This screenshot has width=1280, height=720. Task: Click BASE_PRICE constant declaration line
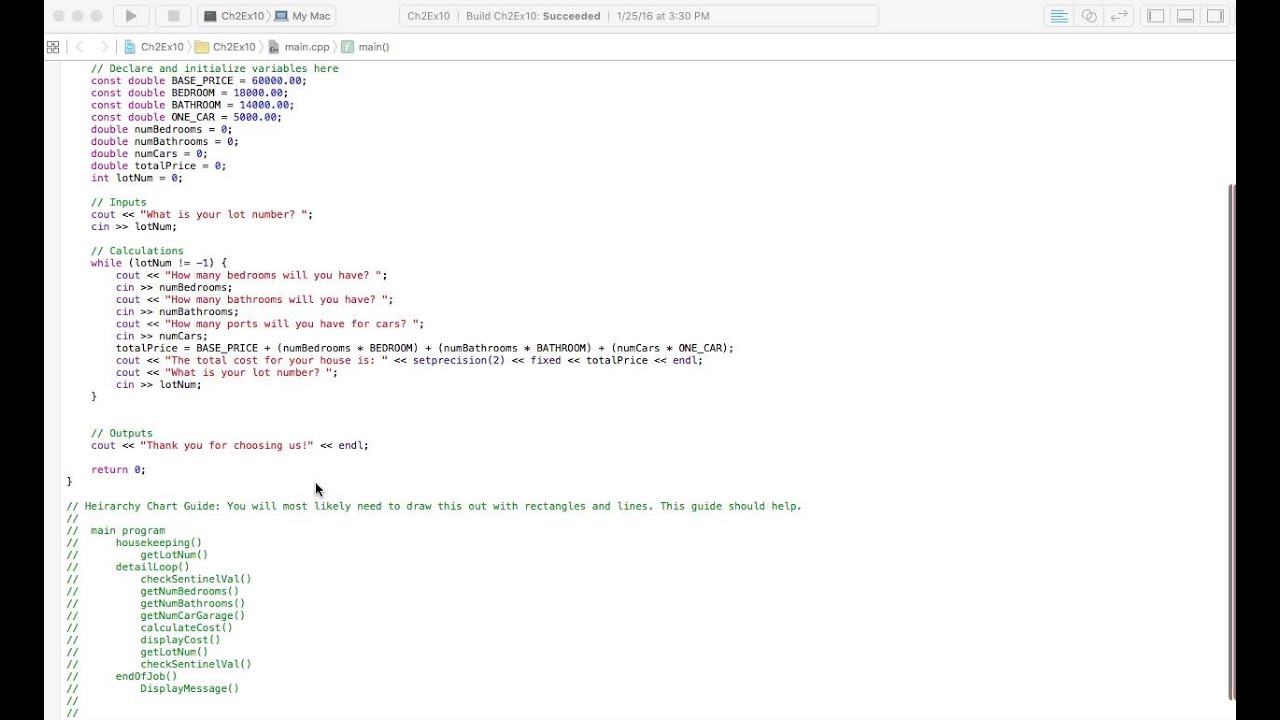coord(199,81)
